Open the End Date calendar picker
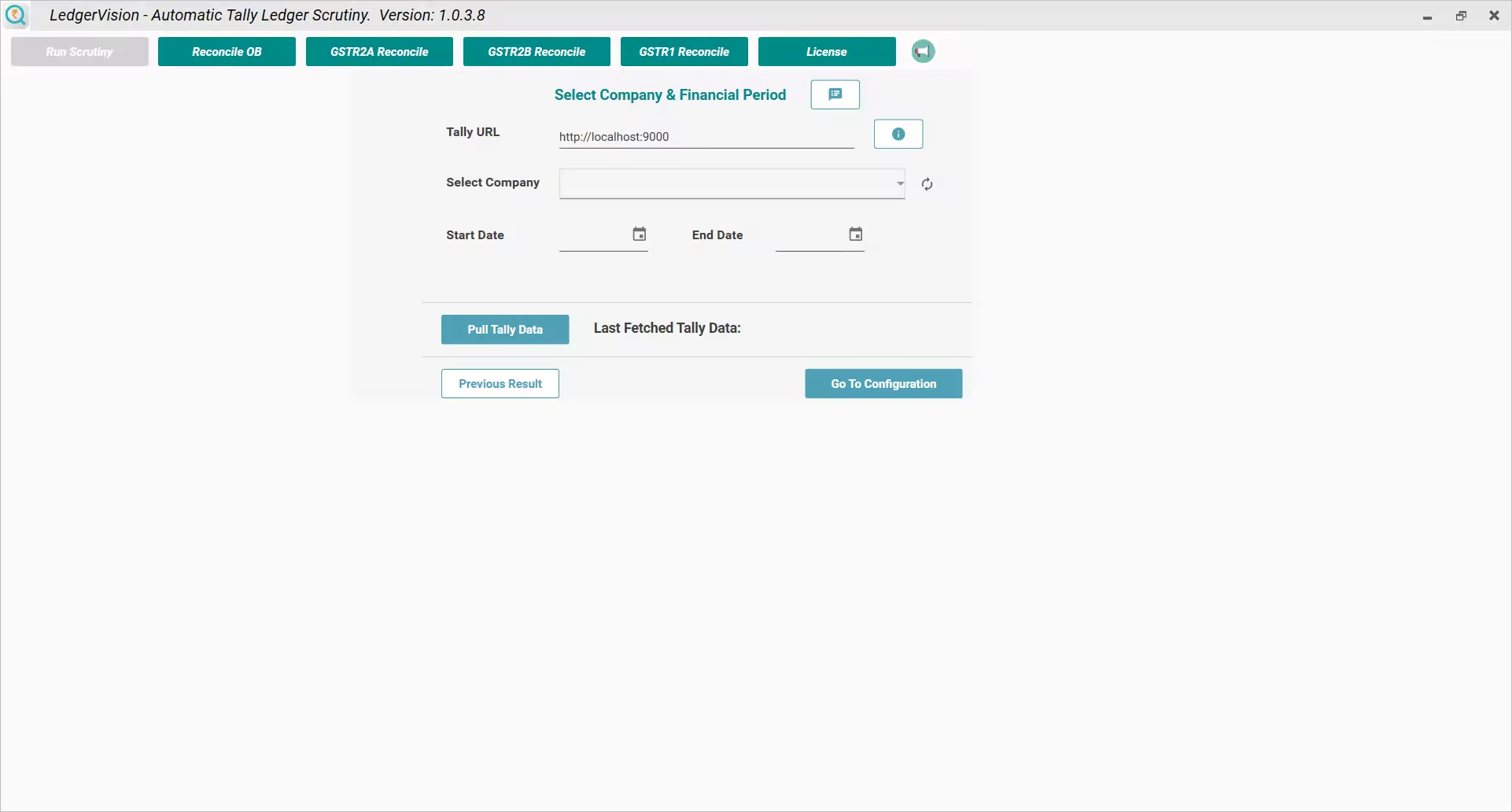The image size is (1512, 812). tap(856, 234)
